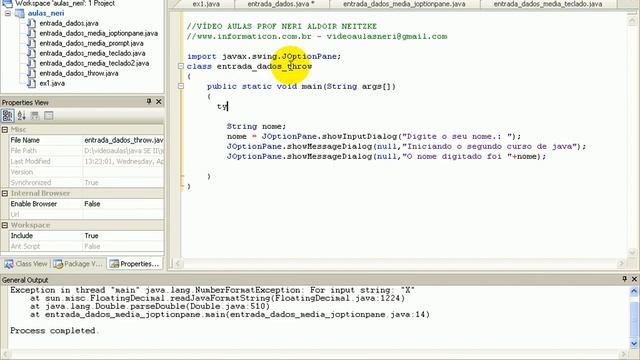
Task: Switch to entrada_dados_media_teclado.java editor tab
Action: click(548, 4)
